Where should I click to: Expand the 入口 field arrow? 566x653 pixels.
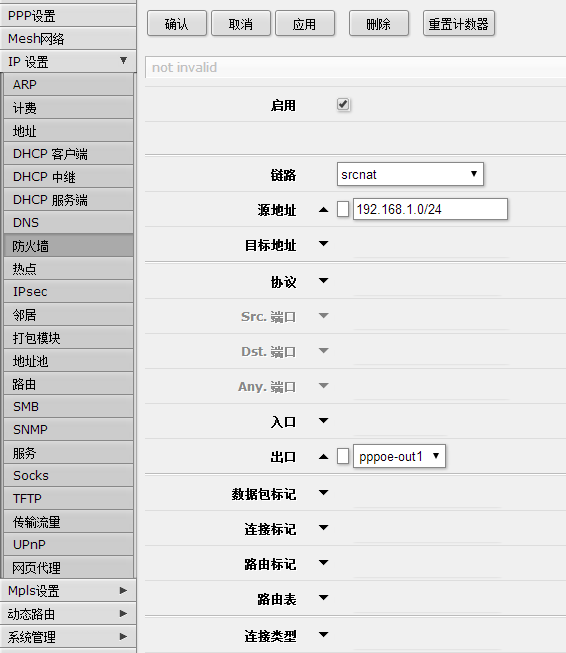[x=324, y=421]
